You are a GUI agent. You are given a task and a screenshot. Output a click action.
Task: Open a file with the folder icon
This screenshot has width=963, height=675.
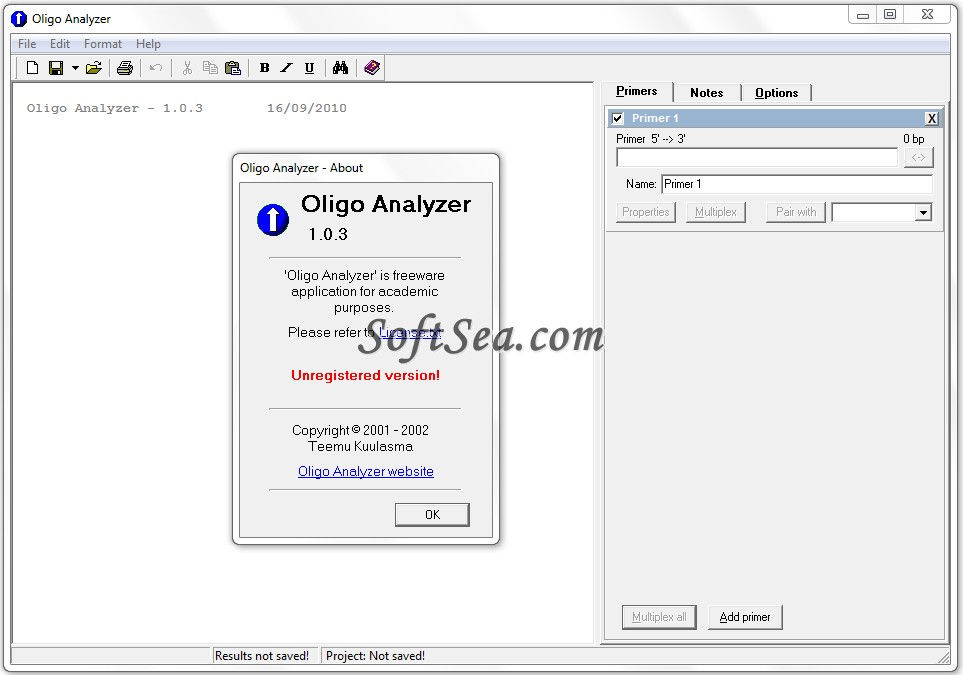(94, 68)
